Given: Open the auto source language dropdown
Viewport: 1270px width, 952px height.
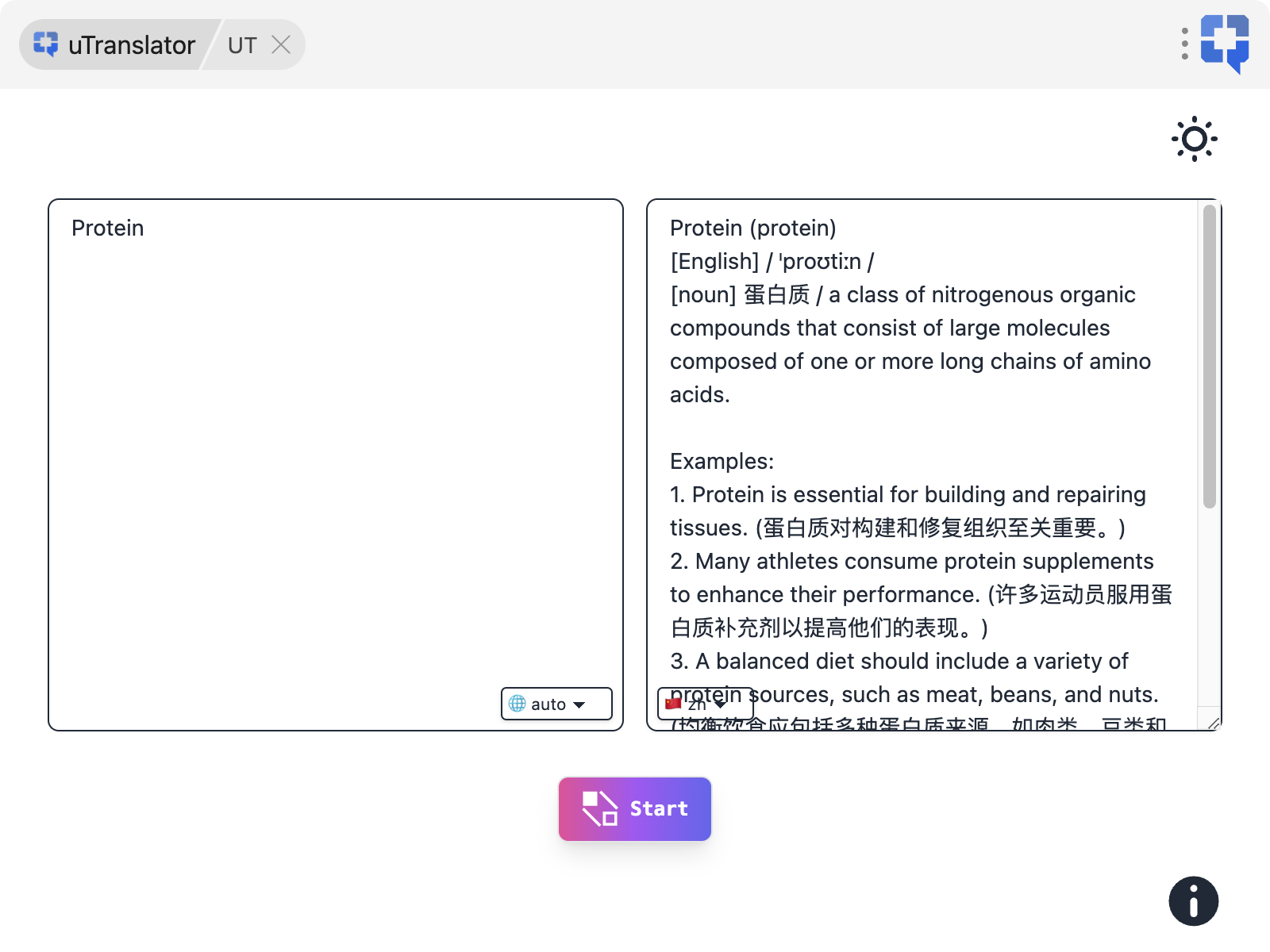Looking at the screenshot, I should [x=556, y=704].
